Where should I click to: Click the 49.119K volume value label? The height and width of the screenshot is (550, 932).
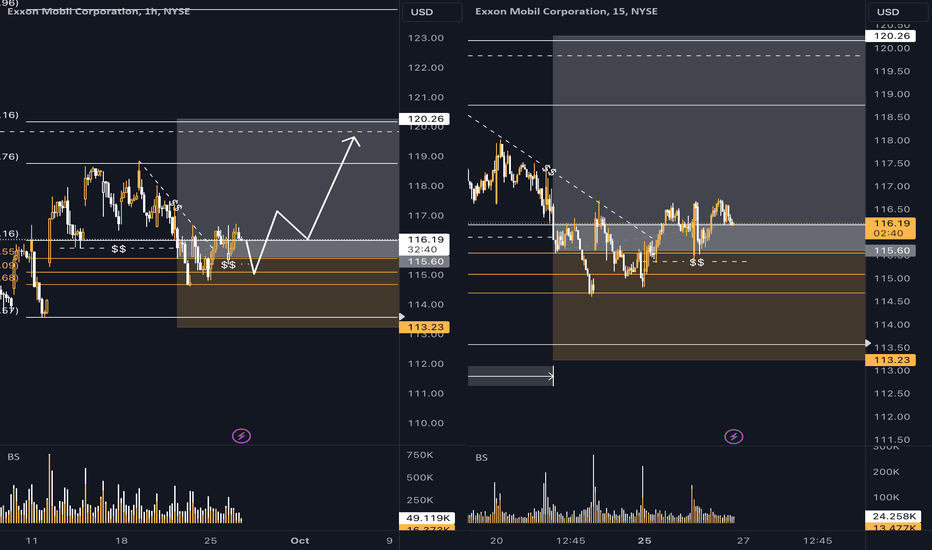427,518
